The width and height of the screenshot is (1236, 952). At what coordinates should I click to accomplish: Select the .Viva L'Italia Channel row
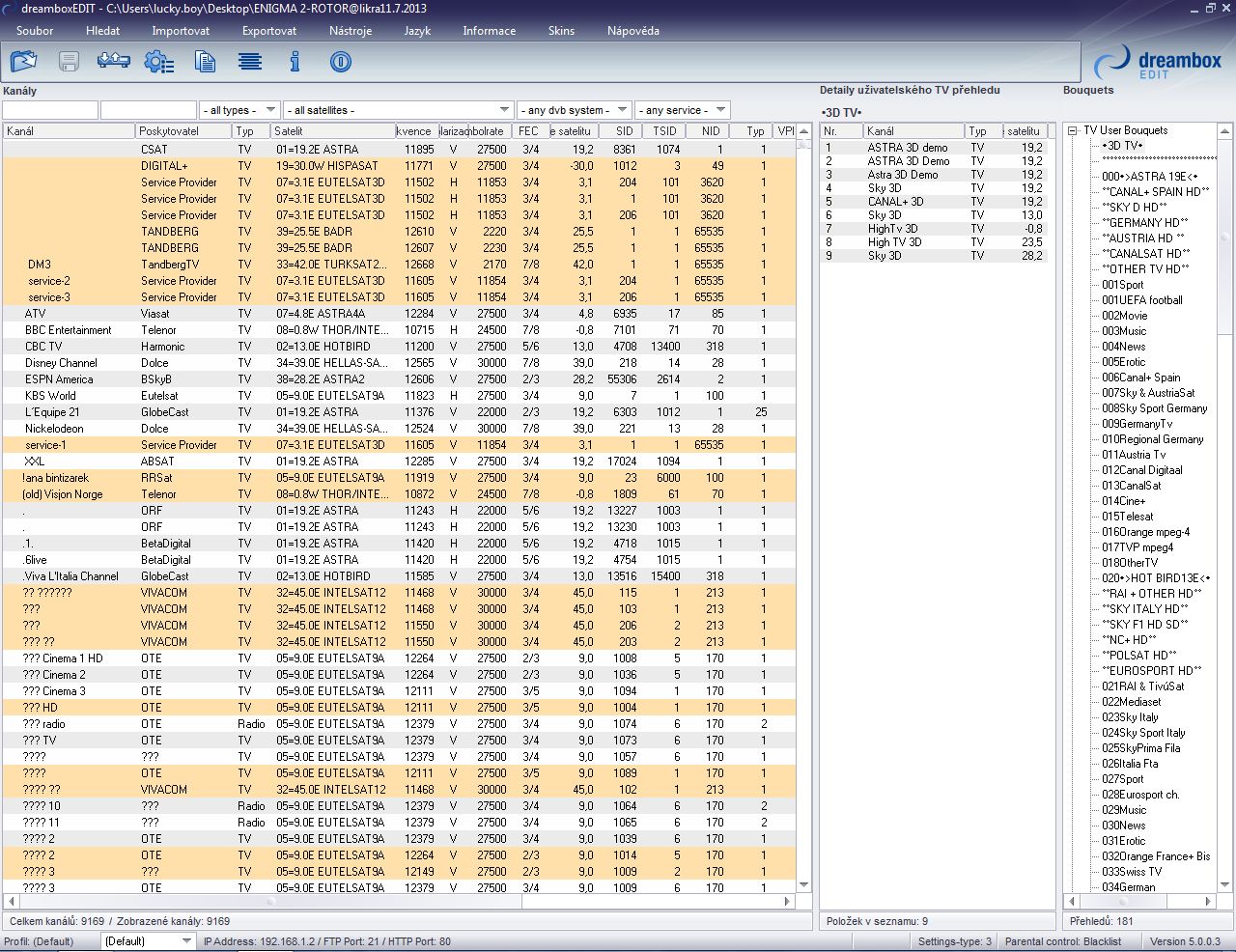pyautogui.click(x=399, y=576)
